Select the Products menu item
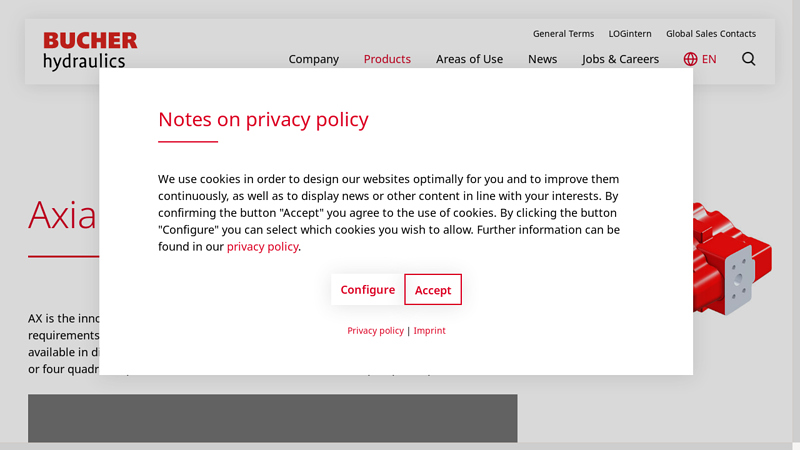The image size is (800, 450). (x=387, y=59)
